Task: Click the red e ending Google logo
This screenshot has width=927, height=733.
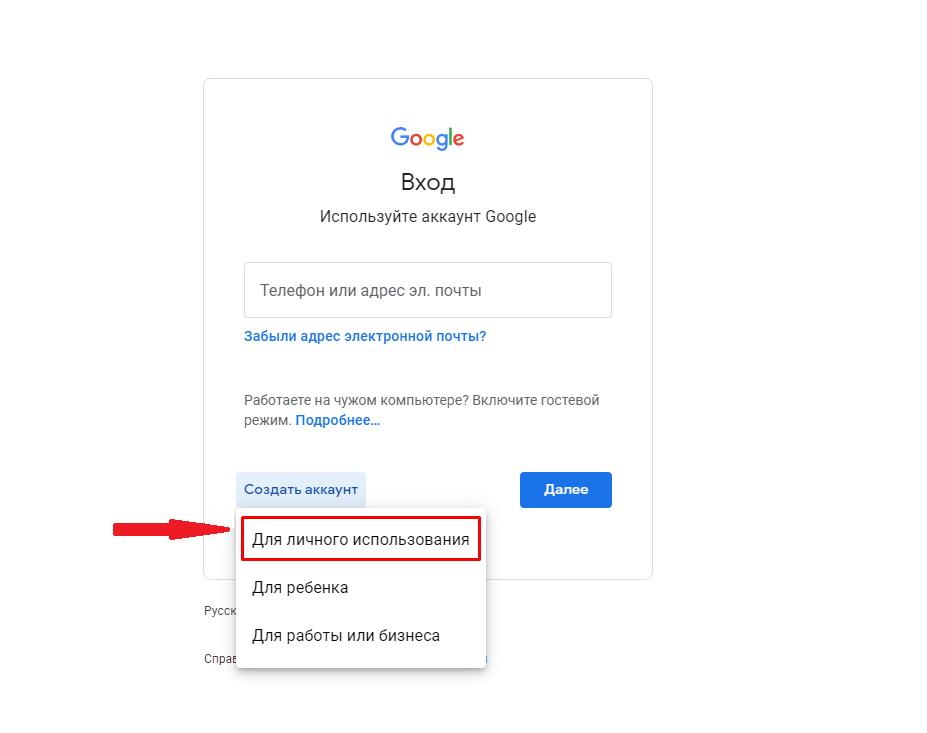Action: pyautogui.click(x=459, y=139)
